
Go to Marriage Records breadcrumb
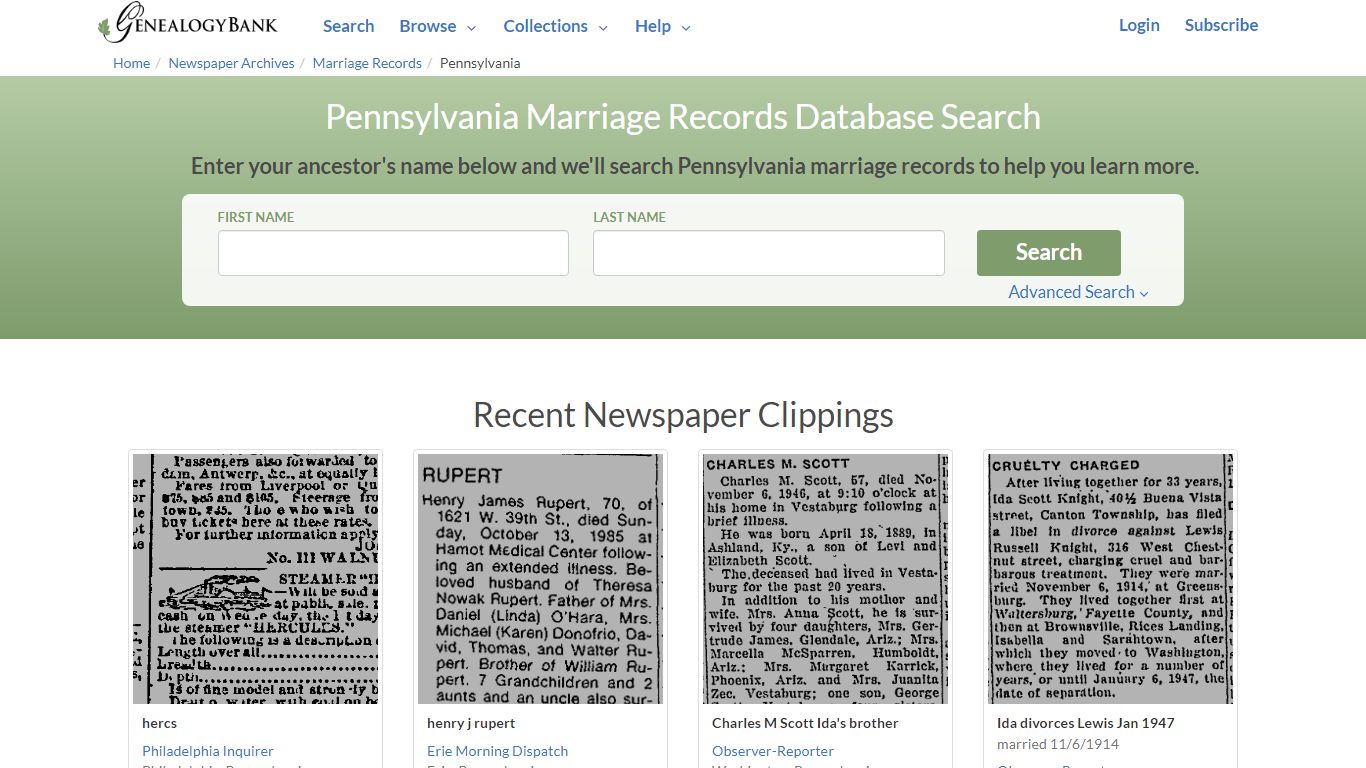click(367, 63)
